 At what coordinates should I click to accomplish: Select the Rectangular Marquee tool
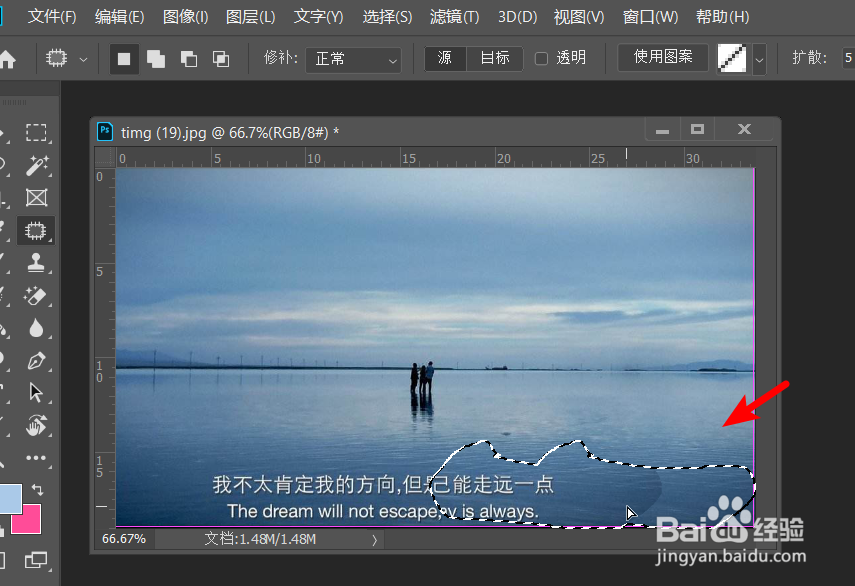(36, 132)
